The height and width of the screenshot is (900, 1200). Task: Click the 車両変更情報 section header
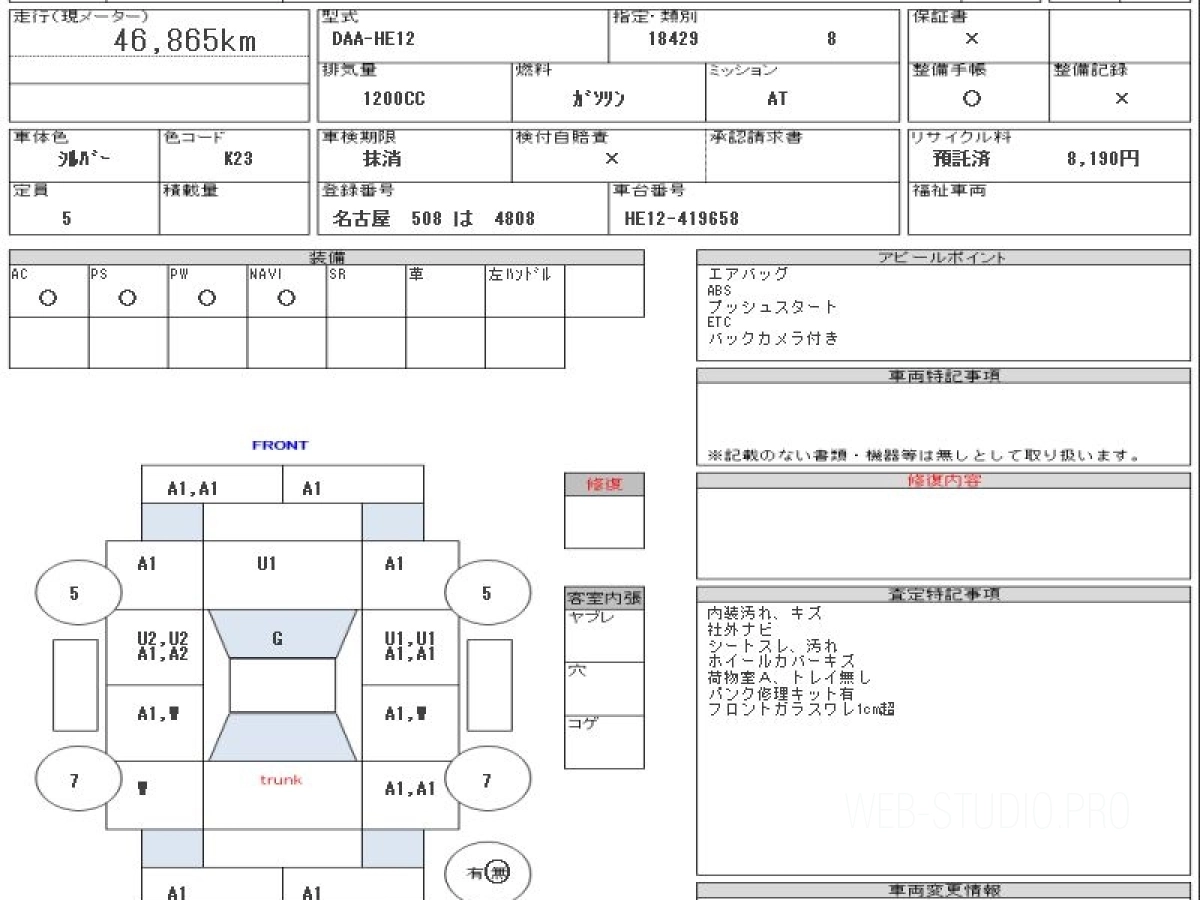coord(942,890)
